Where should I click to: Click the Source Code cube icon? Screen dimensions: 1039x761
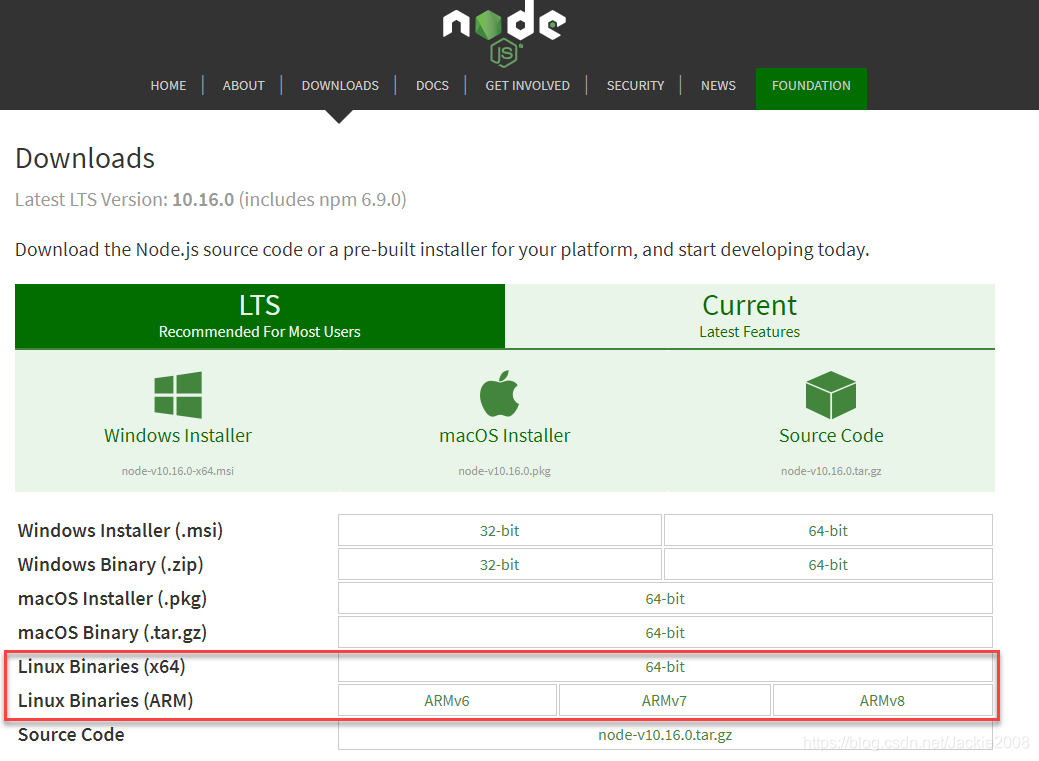click(x=831, y=394)
